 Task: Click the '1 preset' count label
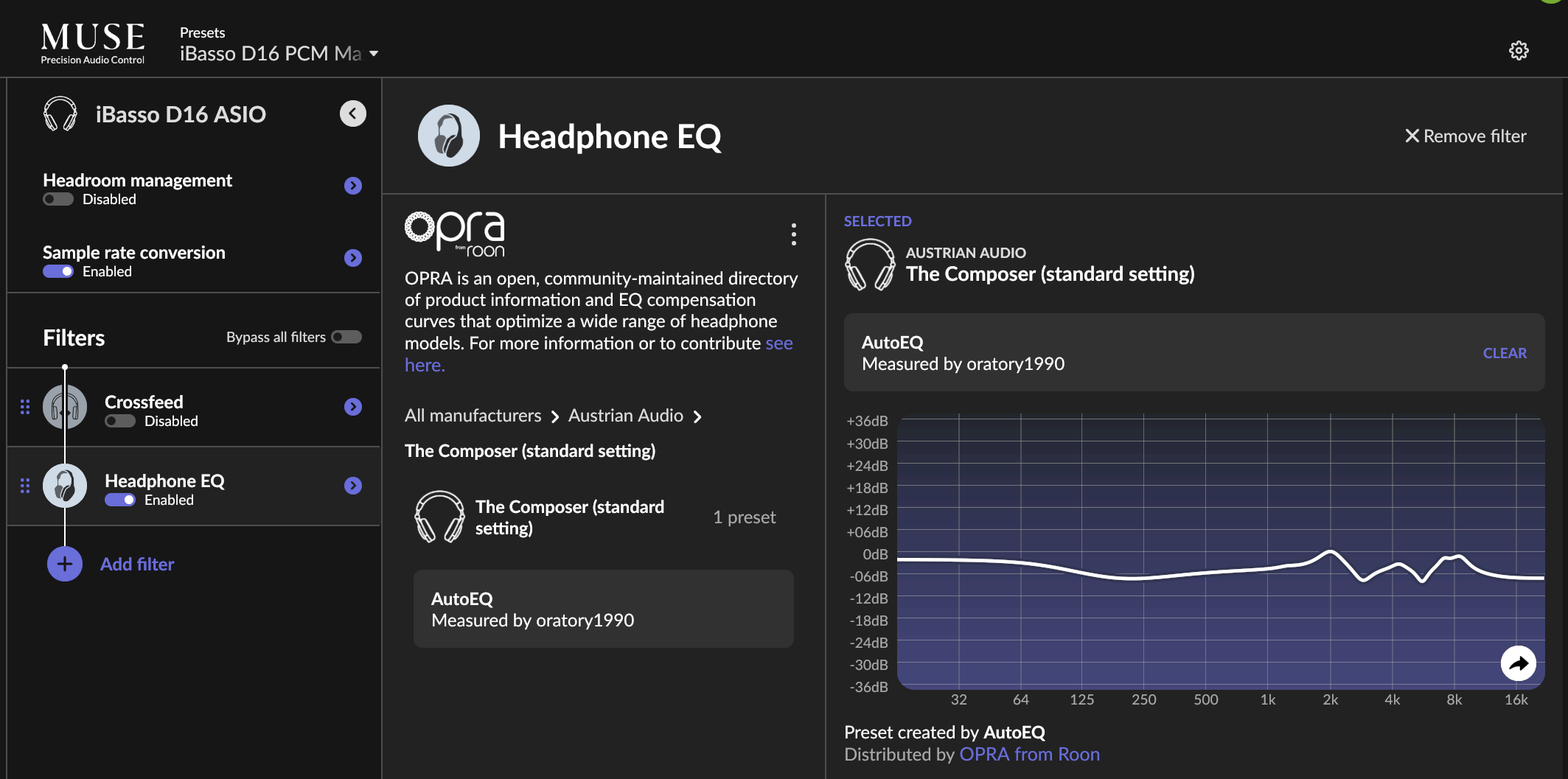click(745, 517)
